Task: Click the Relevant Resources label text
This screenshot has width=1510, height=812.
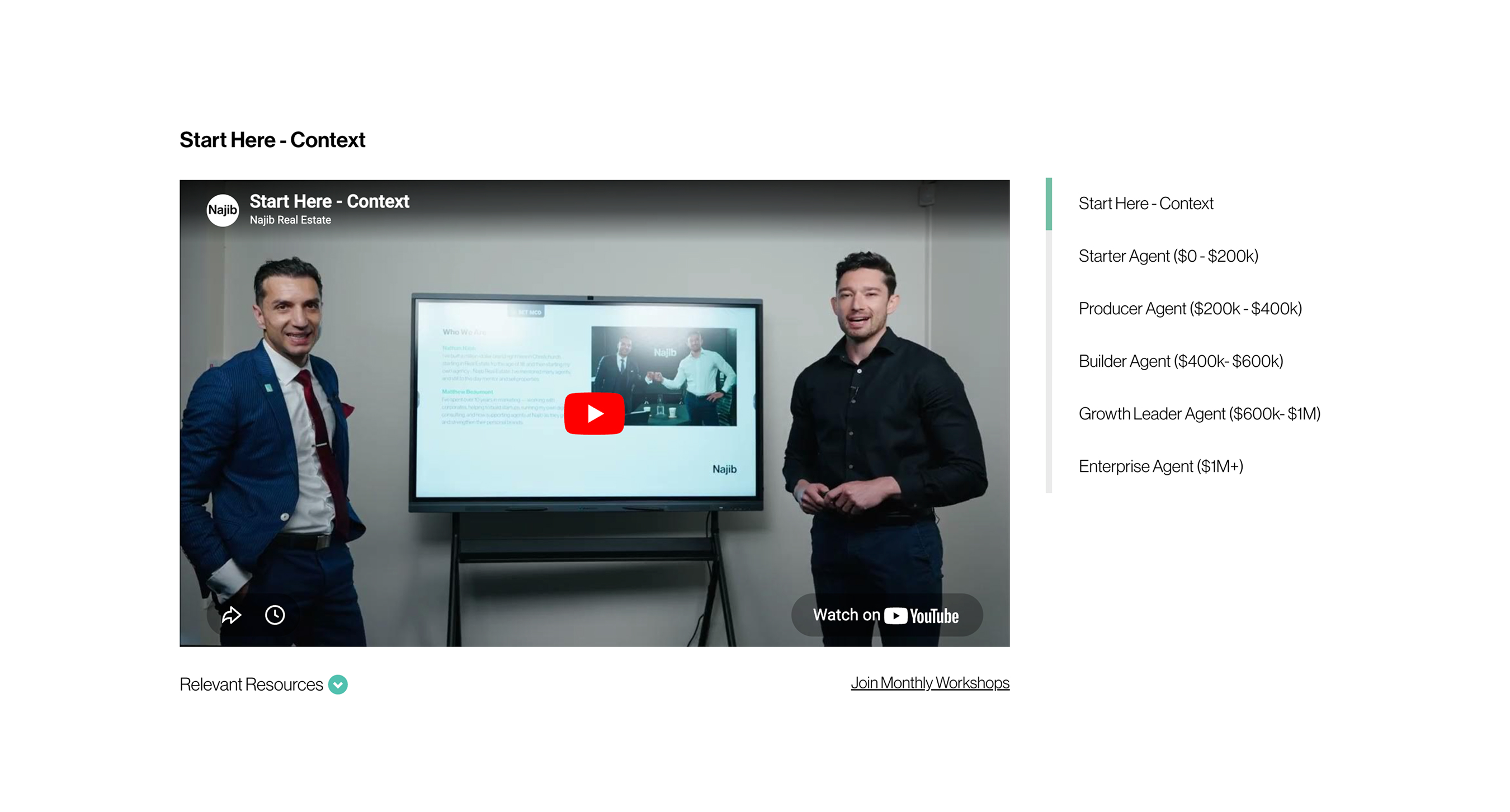Action: (x=251, y=684)
